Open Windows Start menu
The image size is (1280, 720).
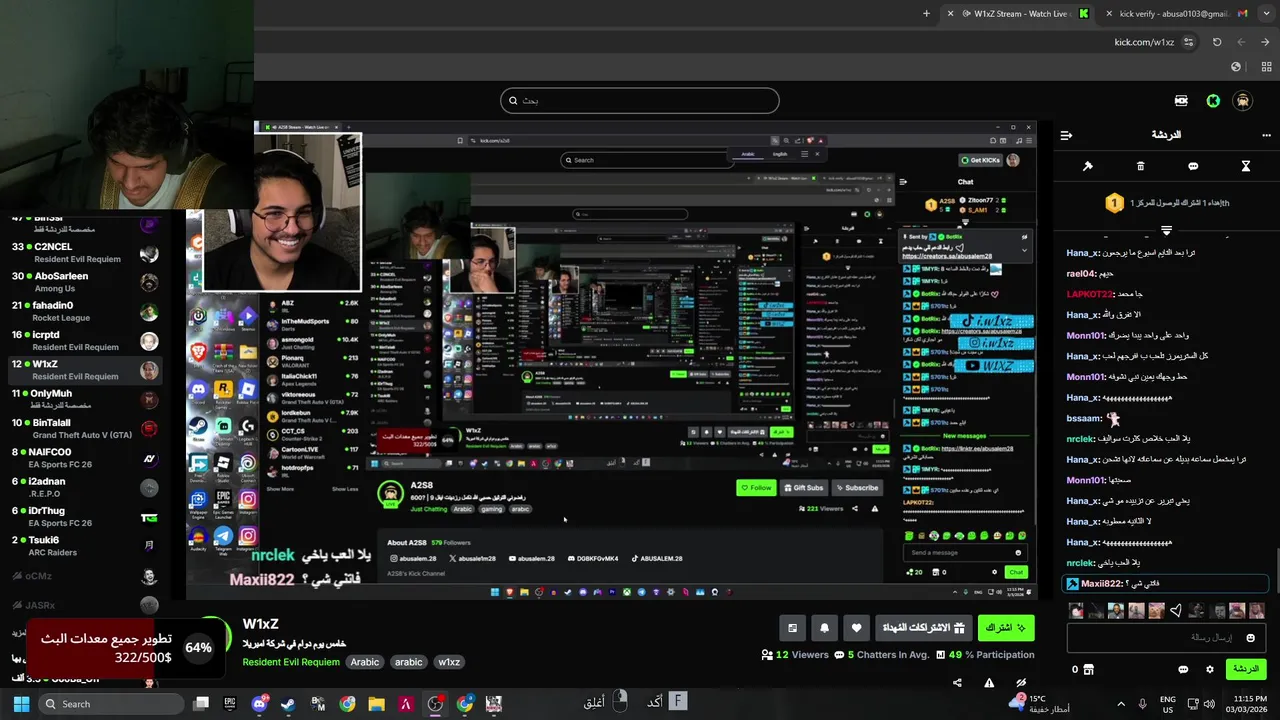[x=21, y=704]
